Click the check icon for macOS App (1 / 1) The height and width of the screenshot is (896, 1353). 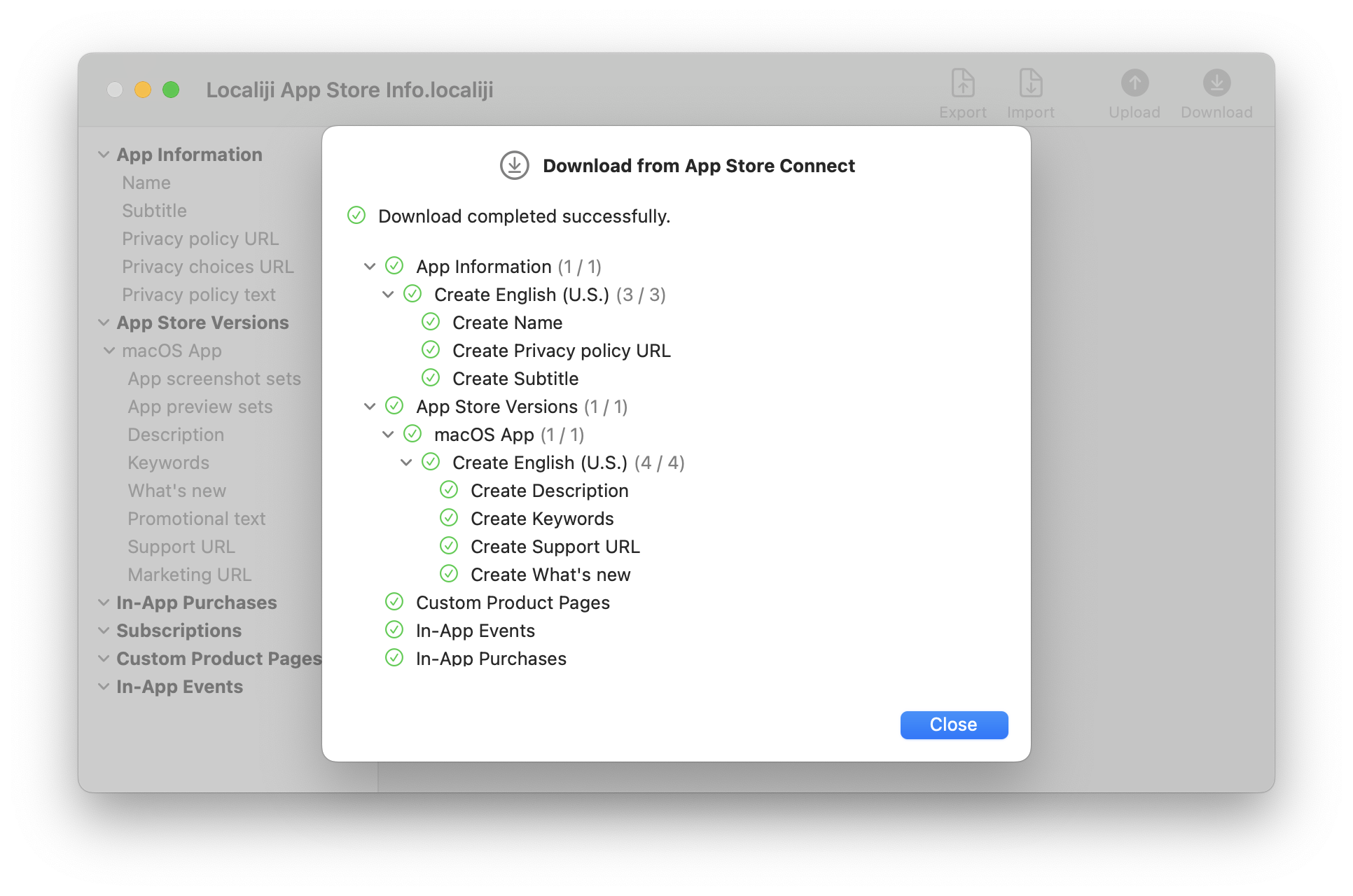coord(412,434)
